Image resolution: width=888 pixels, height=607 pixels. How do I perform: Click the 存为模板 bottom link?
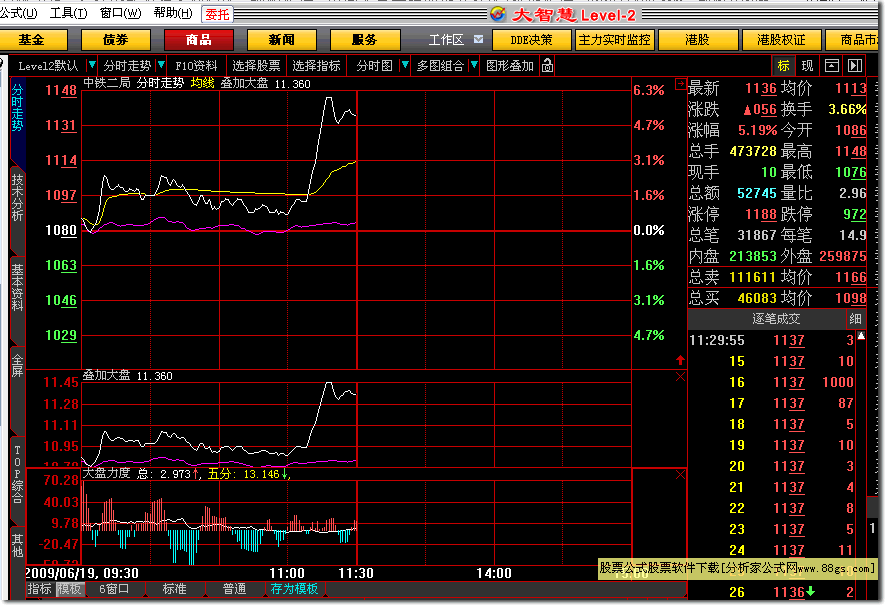294,589
